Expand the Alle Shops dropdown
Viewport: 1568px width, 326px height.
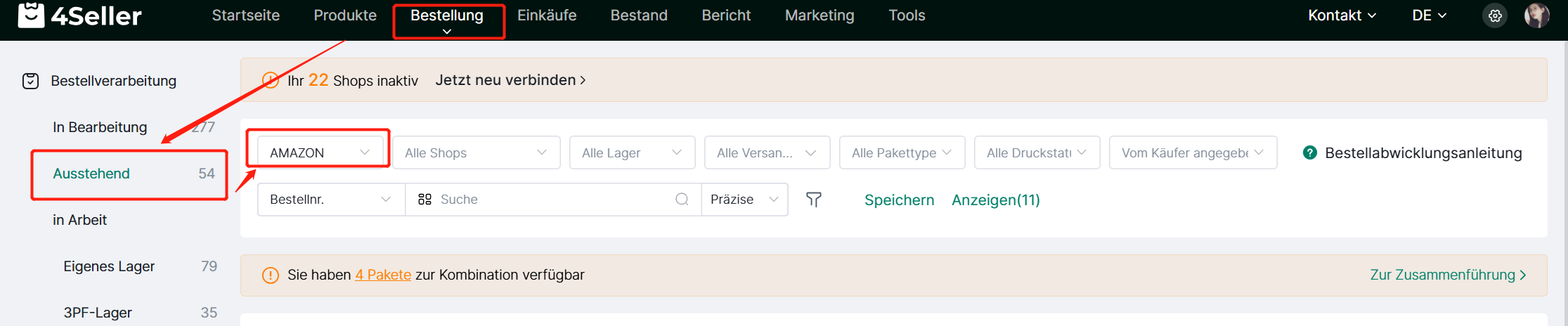(476, 152)
